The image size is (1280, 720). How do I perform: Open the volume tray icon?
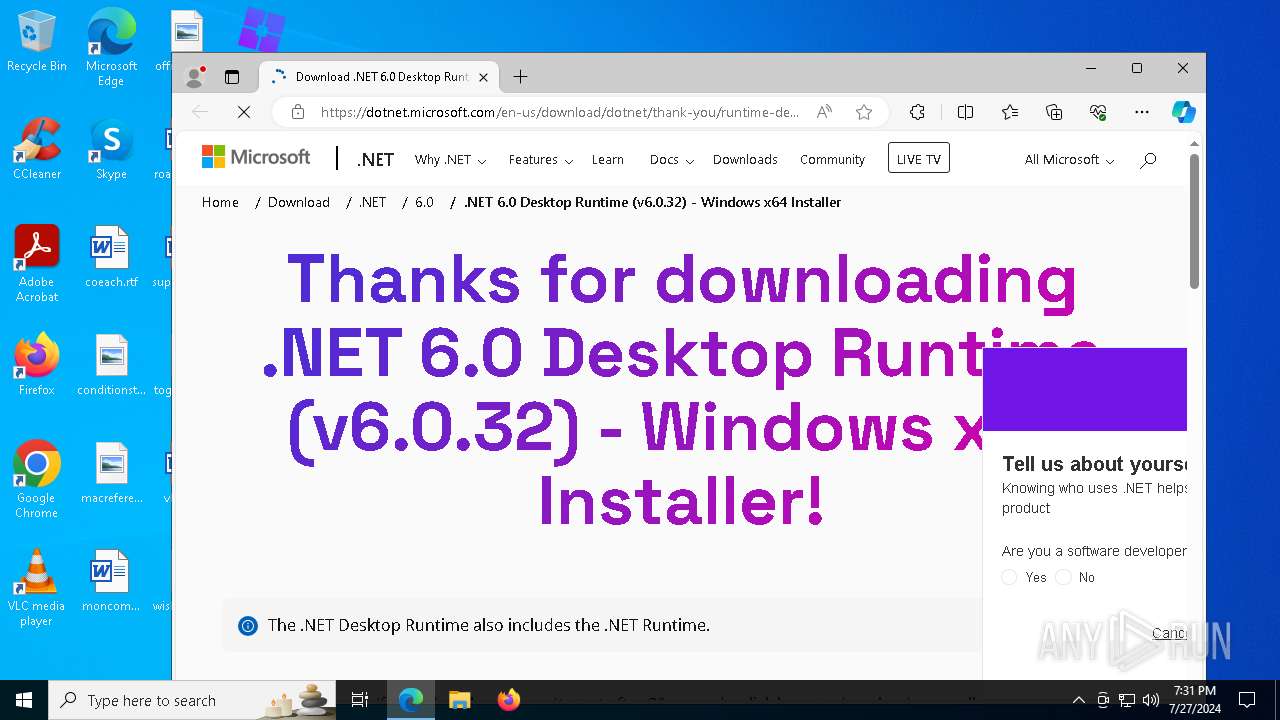(x=1151, y=700)
